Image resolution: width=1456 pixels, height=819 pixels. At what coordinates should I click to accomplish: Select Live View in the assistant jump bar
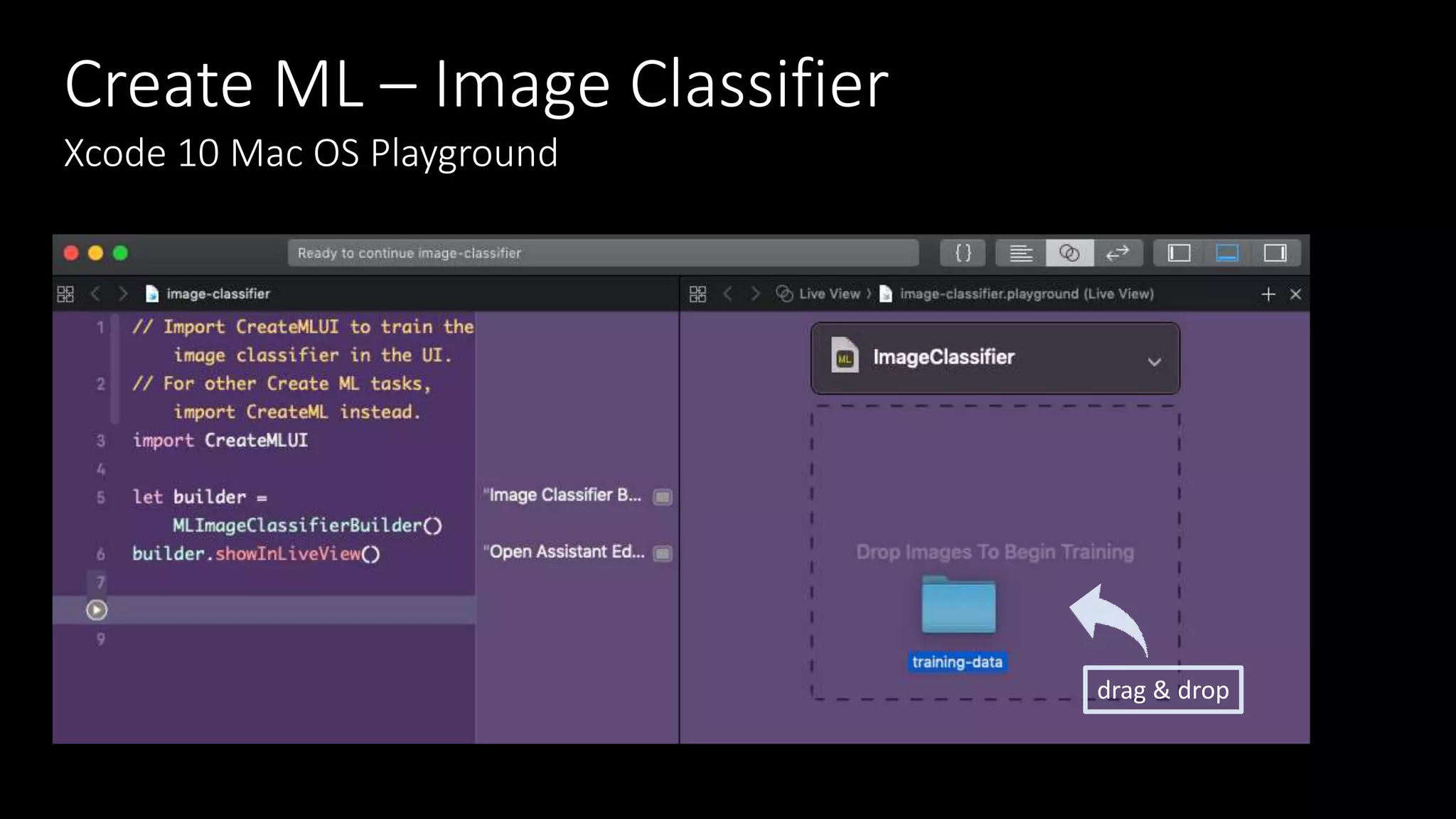[x=829, y=294]
